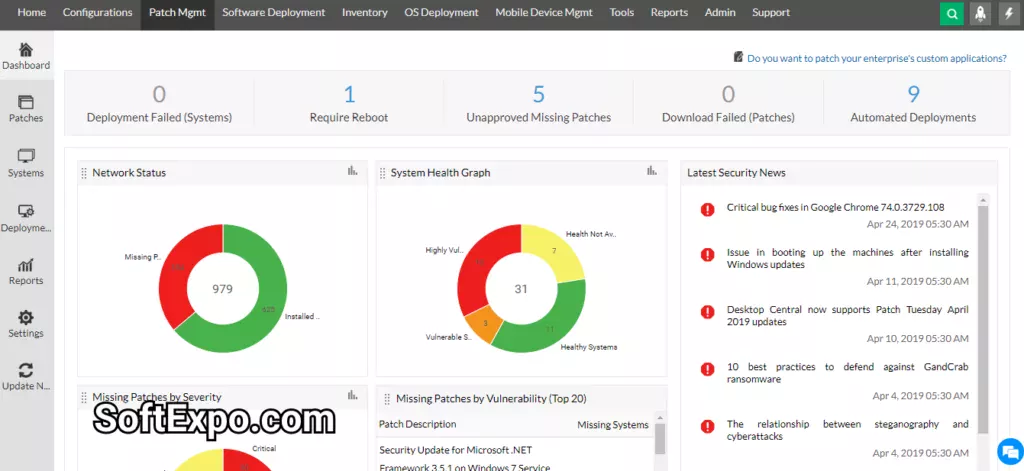
Task: Open the Patches sidebar icon
Action: (25, 103)
